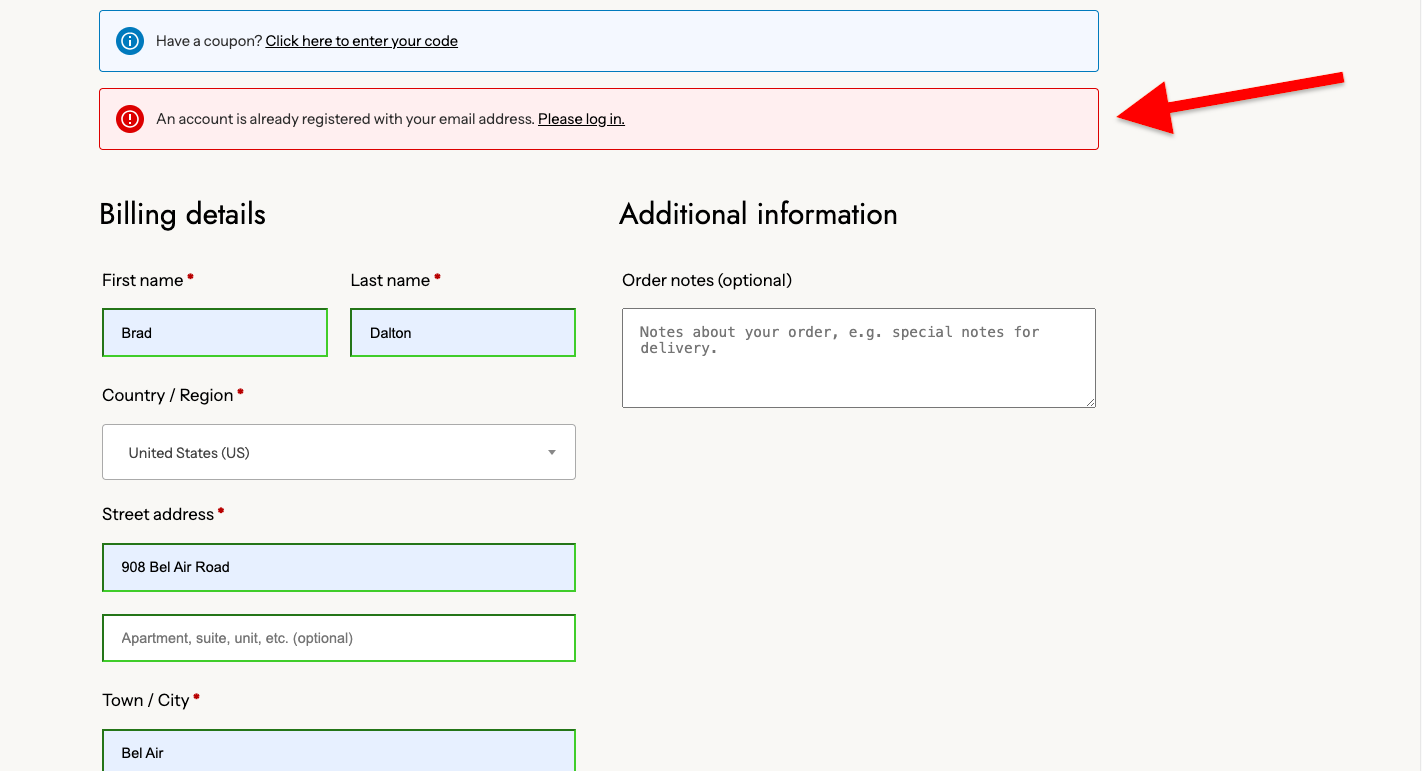Open the 'Click here to enter your code' link
1422x771 pixels.
[361, 41]
